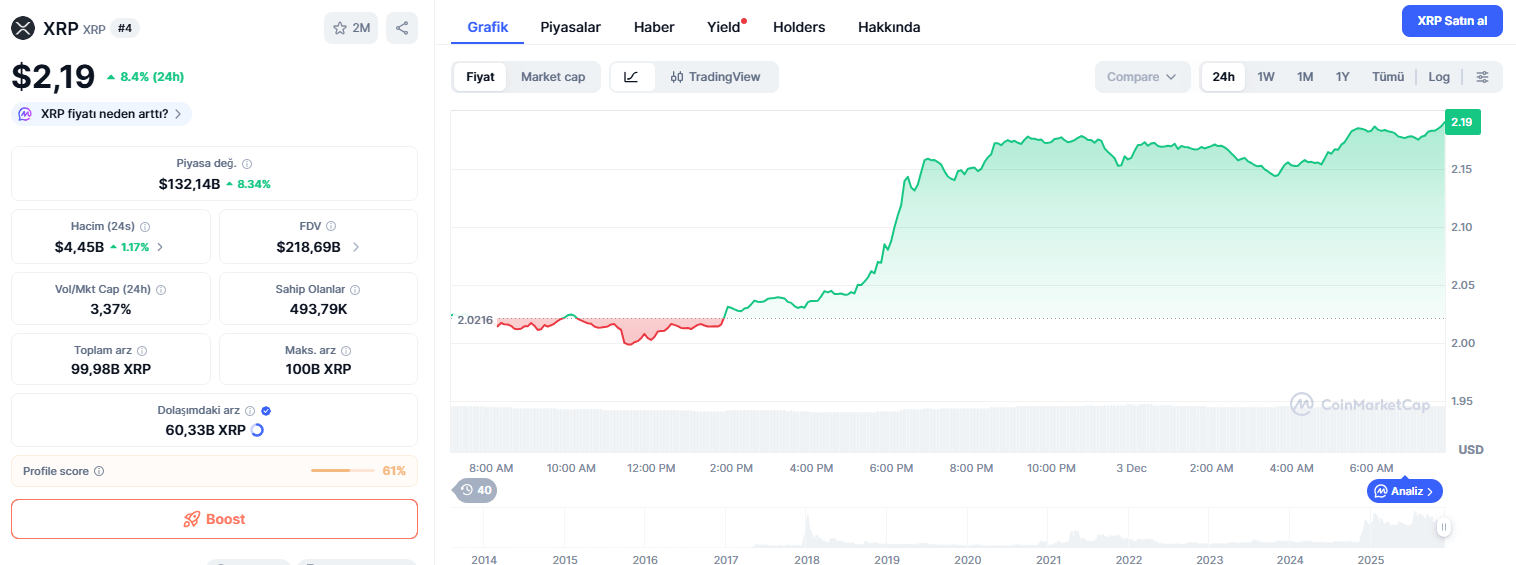The height and width of the screenshot is (565, 1516).
Task: Click info icon next to Profile score
Action: pos(99,471)
